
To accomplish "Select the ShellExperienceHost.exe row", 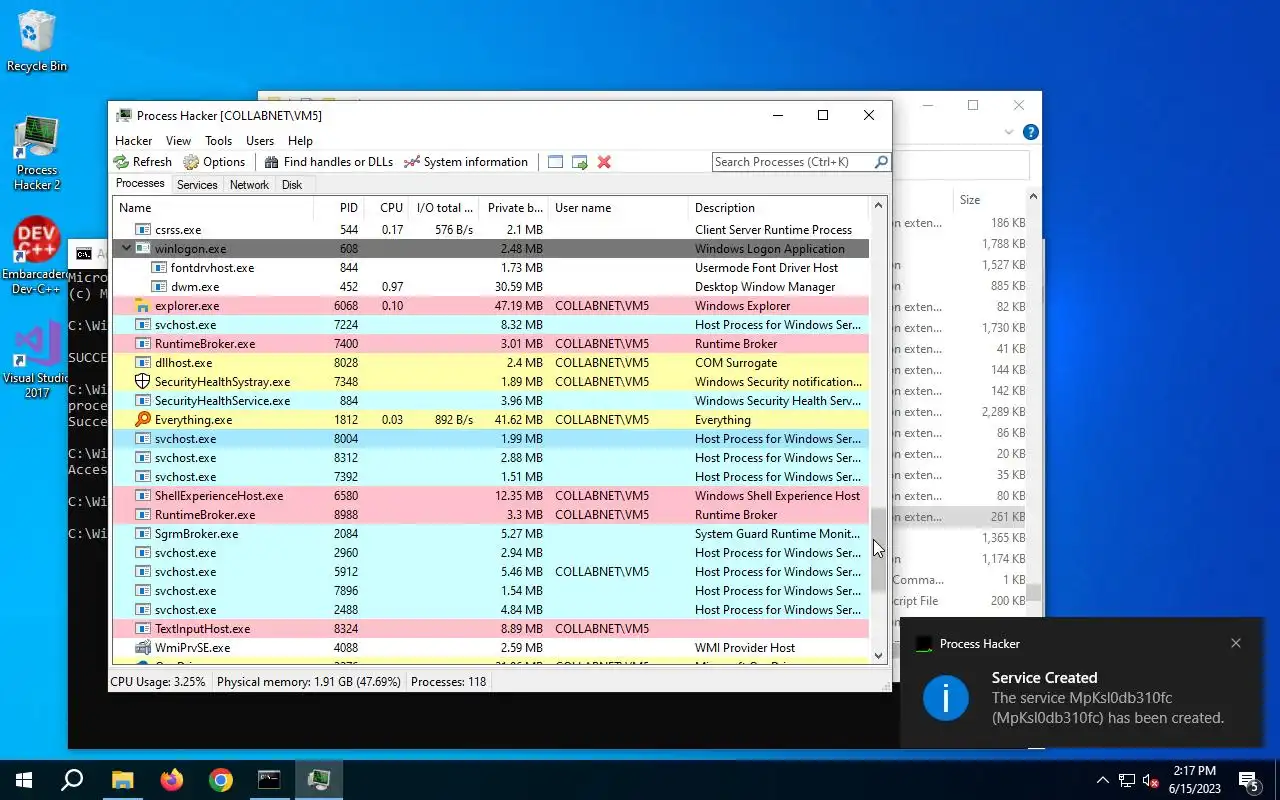I will click(491, 496).
